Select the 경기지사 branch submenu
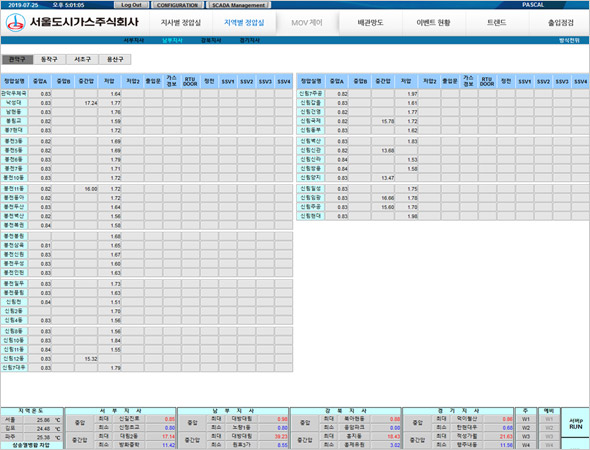This screenshot has height=450, width=590. [x=250, y=40]
